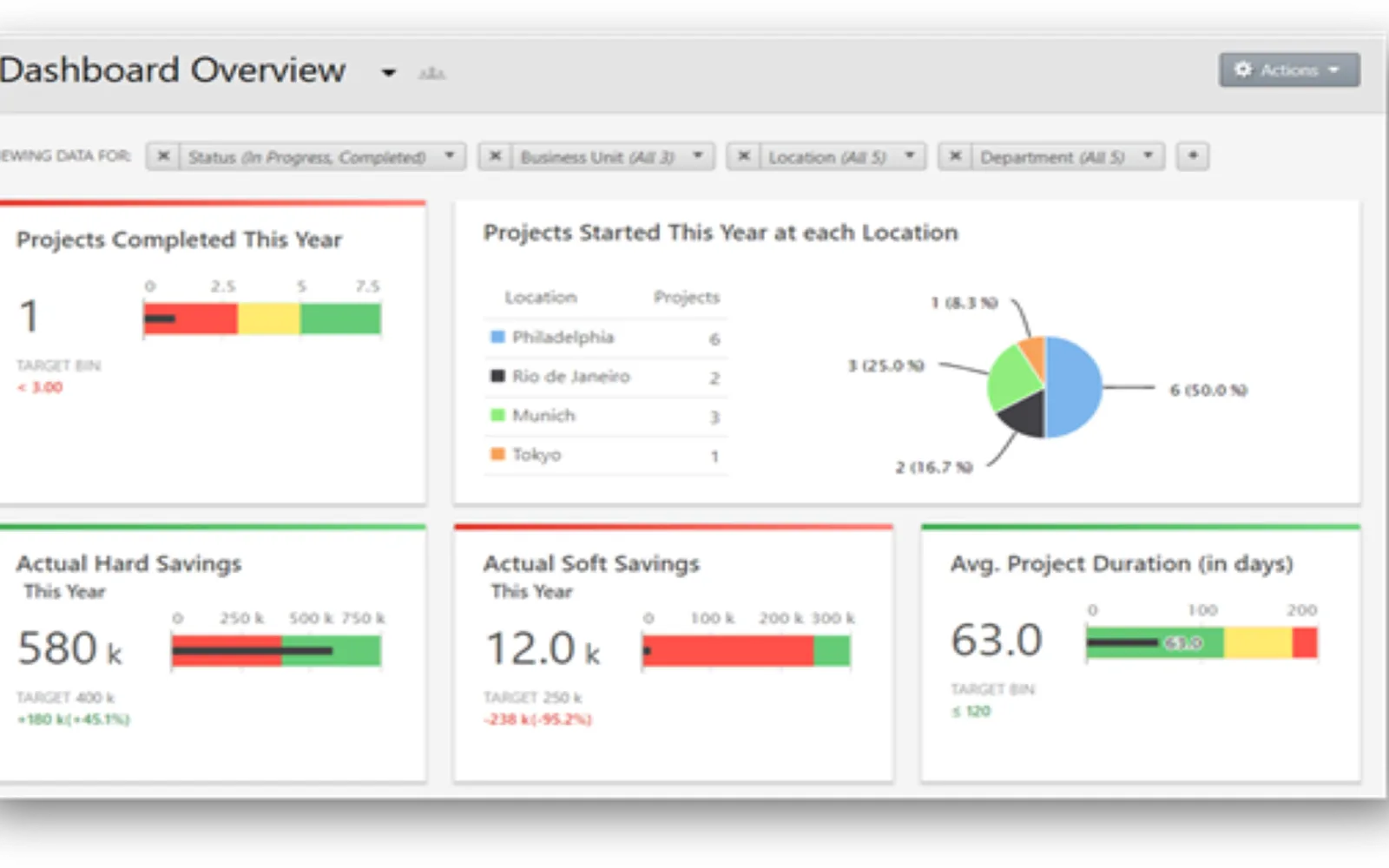The width and height of the screenshot is (1389, 868).
Task: Select the Tokyo row in the table
Action: pyautogui.click(x=606, y=455)
